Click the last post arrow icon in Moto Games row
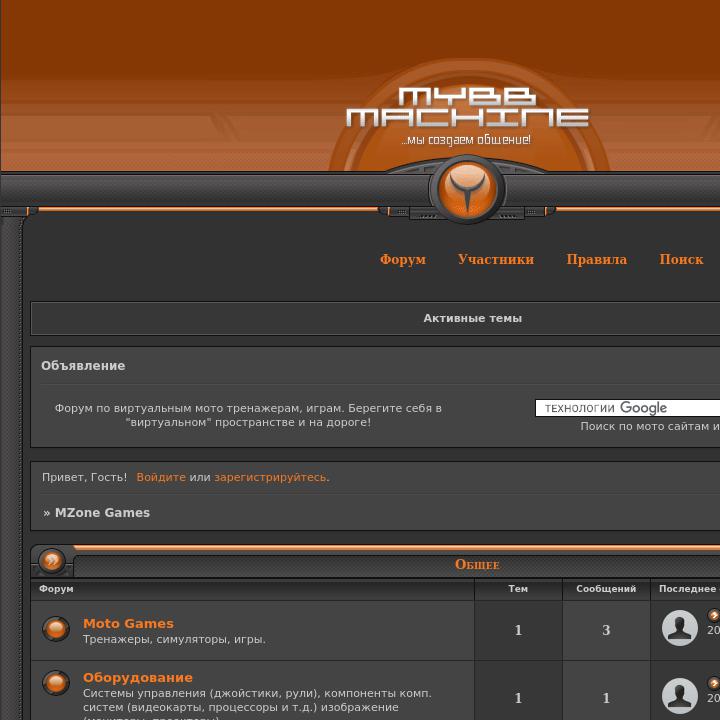The height and width of the screenshot is (720, 720). pos(714,615)
